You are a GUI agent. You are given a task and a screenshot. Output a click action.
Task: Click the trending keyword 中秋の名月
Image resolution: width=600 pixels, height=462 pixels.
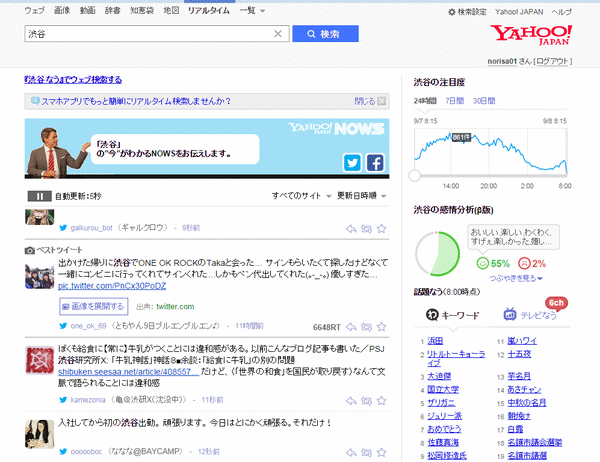527,403
